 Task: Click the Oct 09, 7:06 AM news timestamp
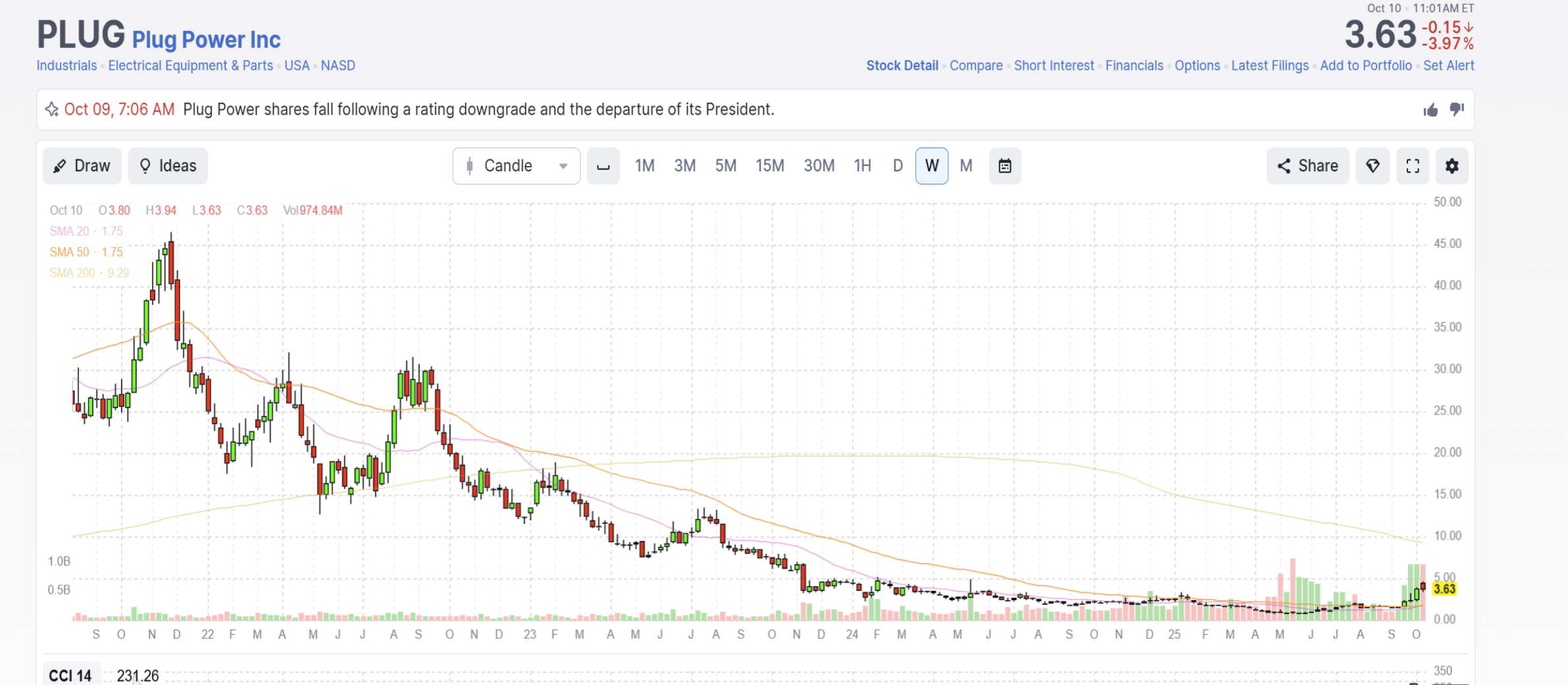(119, 109)
